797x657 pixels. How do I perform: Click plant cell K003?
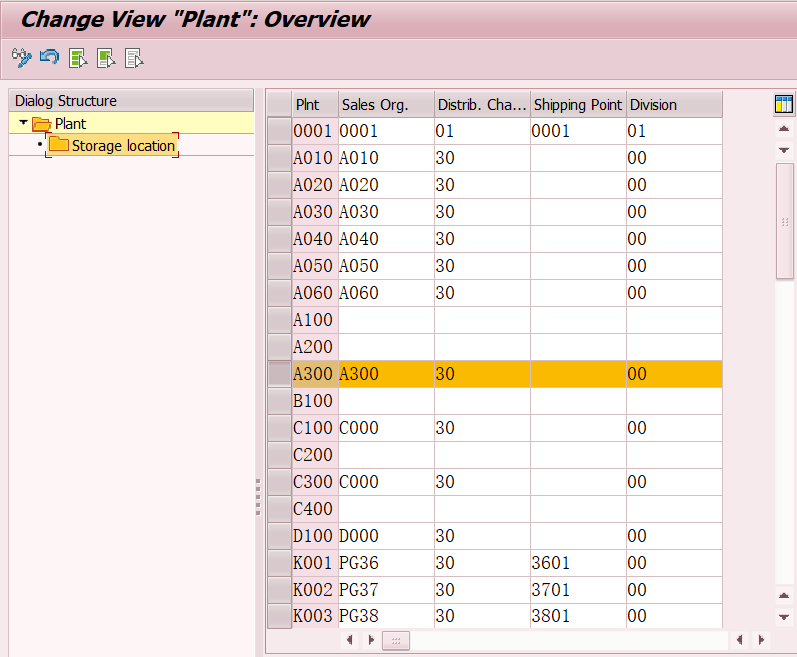pos(315,616)
